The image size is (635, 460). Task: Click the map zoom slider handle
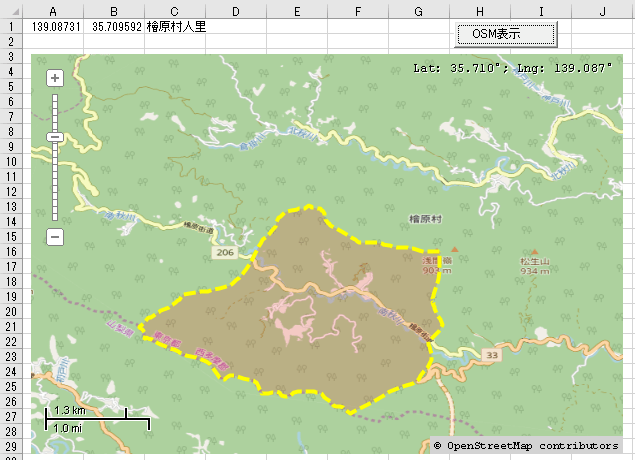pos(55,137)
